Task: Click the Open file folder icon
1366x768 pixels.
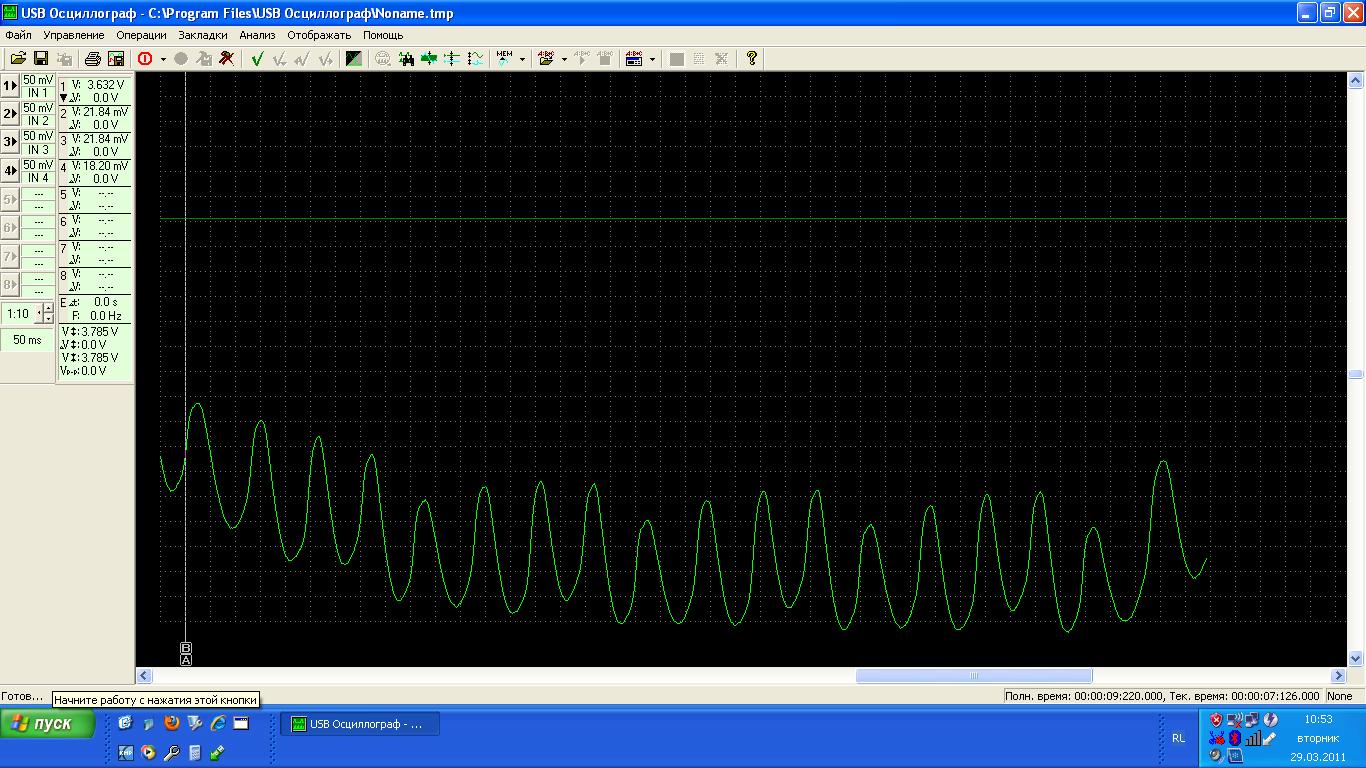Action: tap(18, 59)
